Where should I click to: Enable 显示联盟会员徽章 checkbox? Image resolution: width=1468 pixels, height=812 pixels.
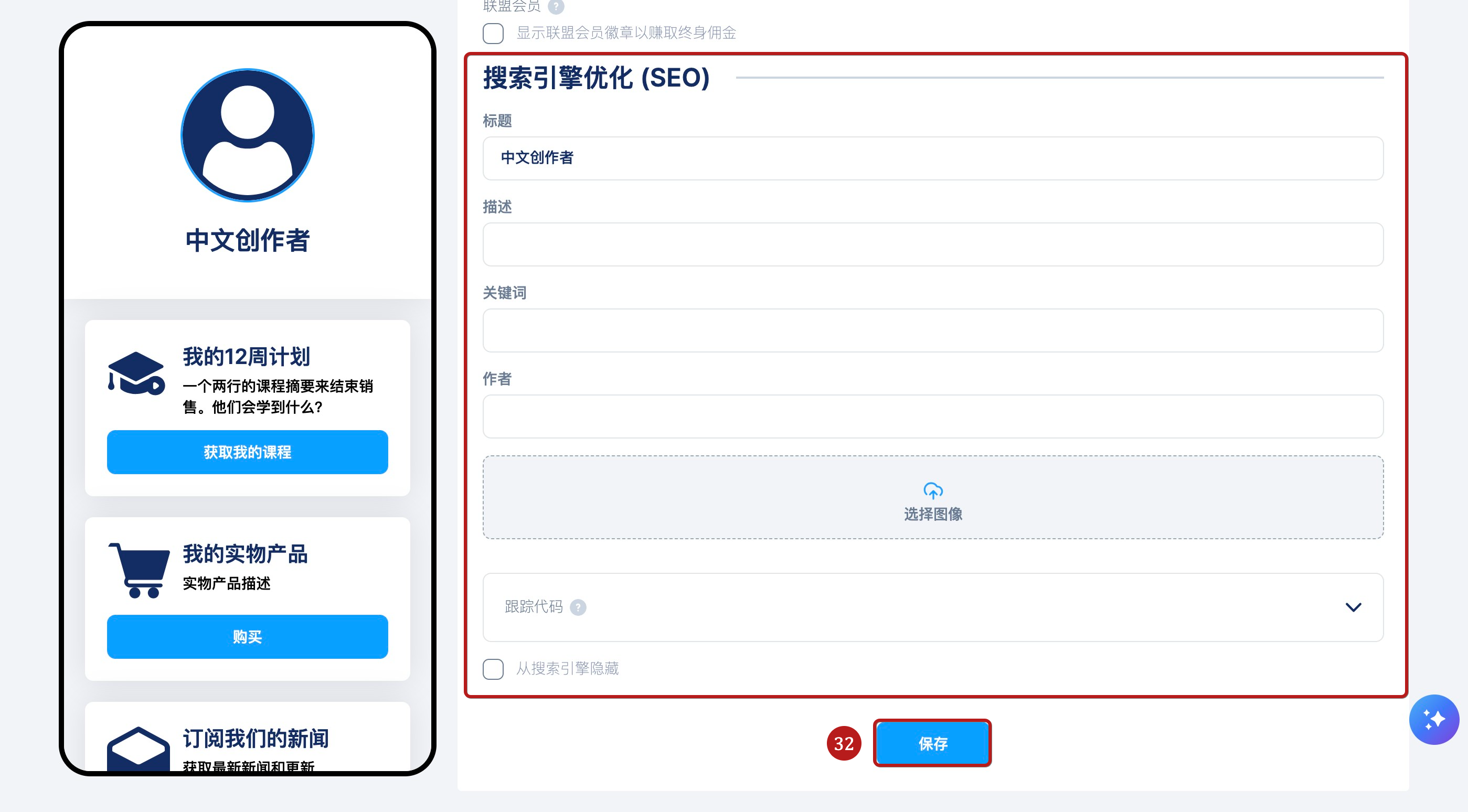pyautogui.click(x=493, y=33)
